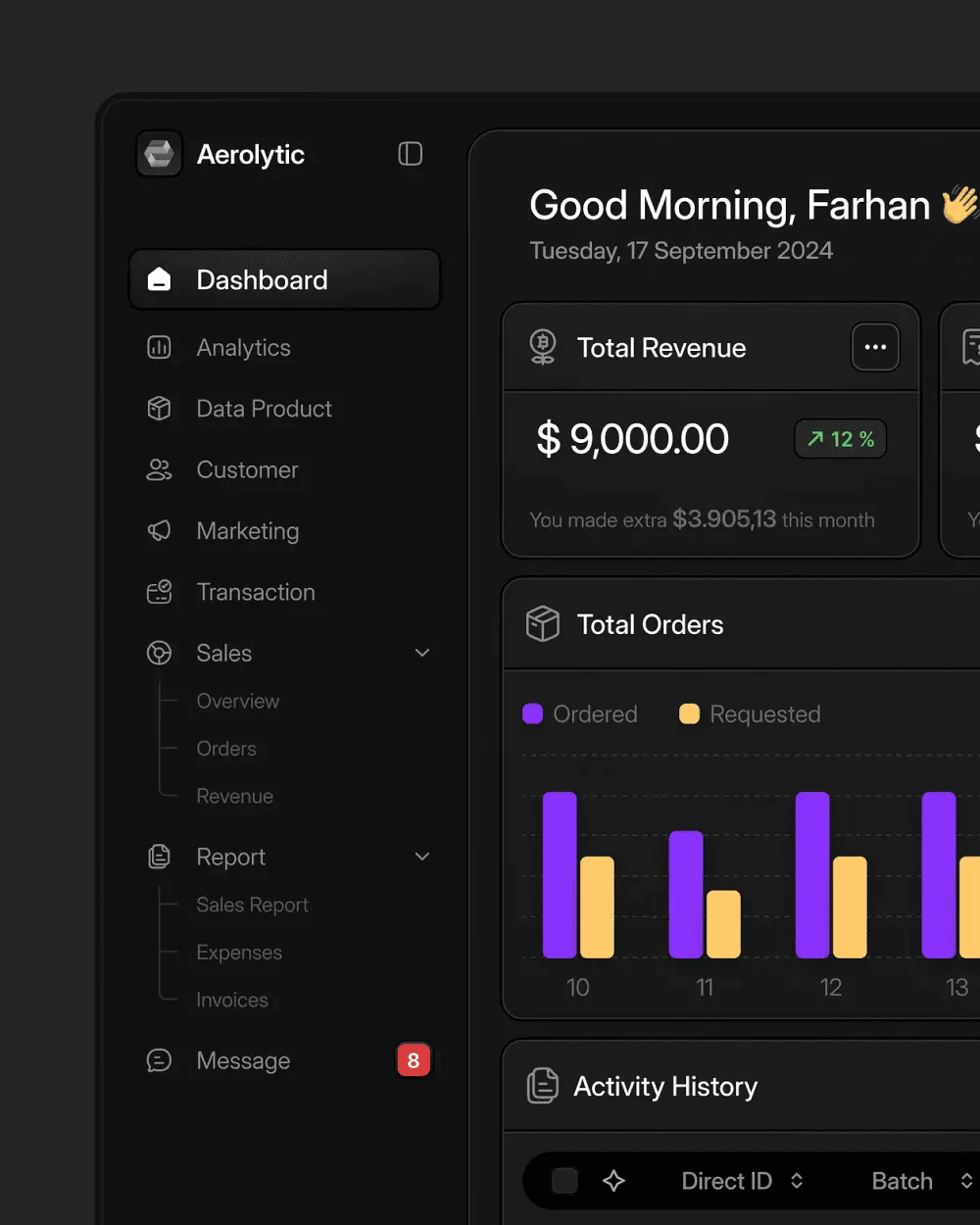The image size is (980, 1225).
Task: Click the purple bar for day 11
Action: (686, 895)
